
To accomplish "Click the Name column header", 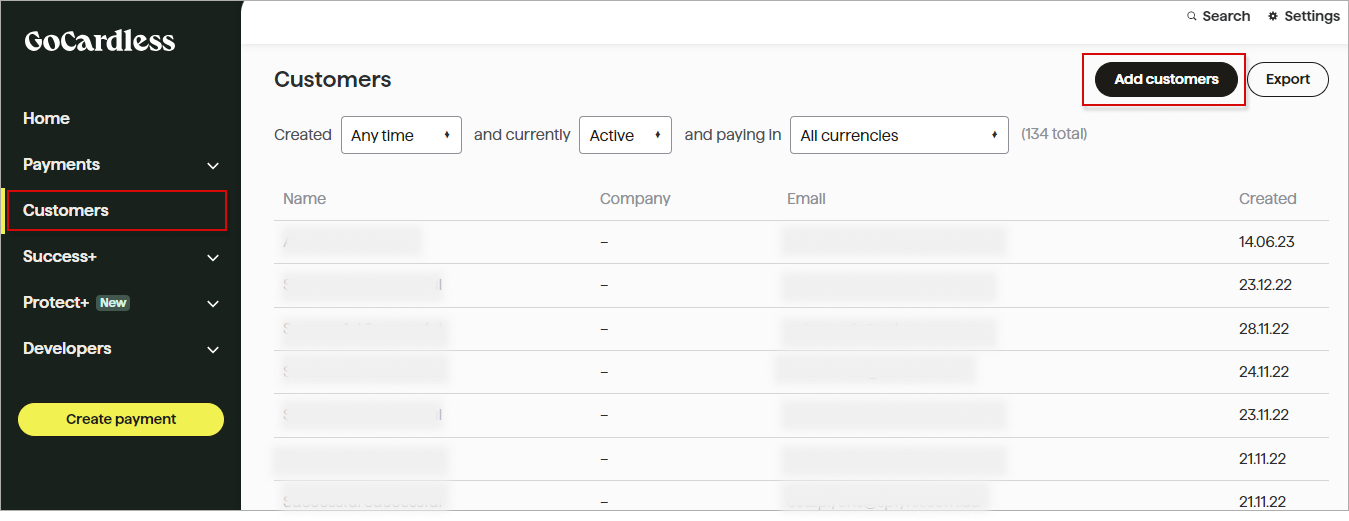I will [304, 199].
